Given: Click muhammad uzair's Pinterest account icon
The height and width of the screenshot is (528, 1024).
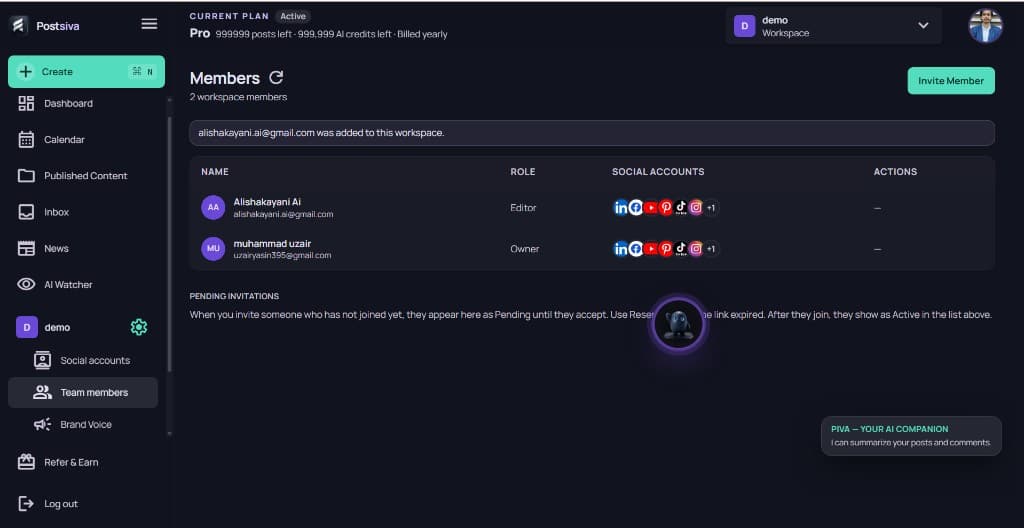Looking at the screenshot, I should pos(666,249).
